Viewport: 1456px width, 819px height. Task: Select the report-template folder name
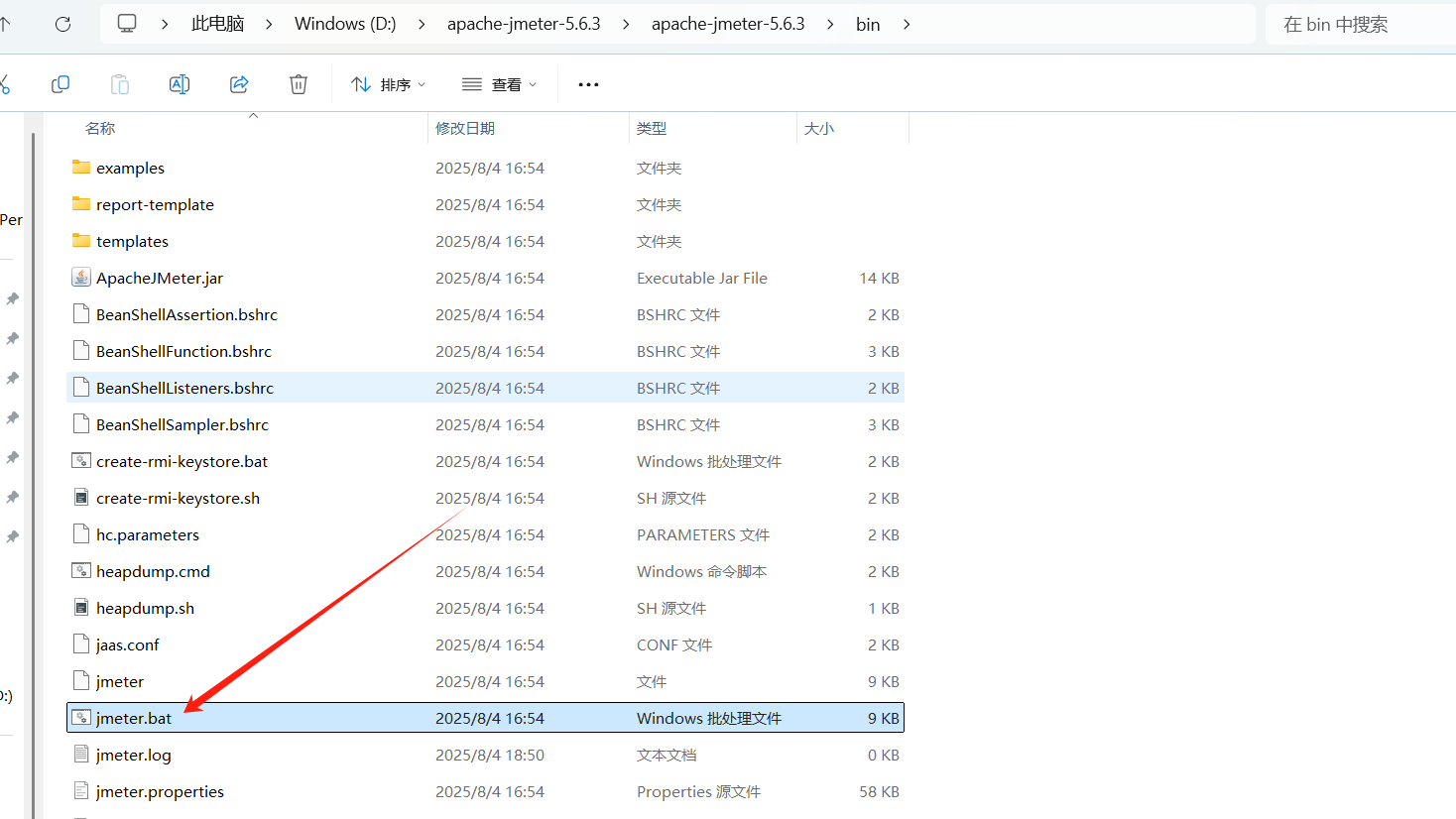155,204
